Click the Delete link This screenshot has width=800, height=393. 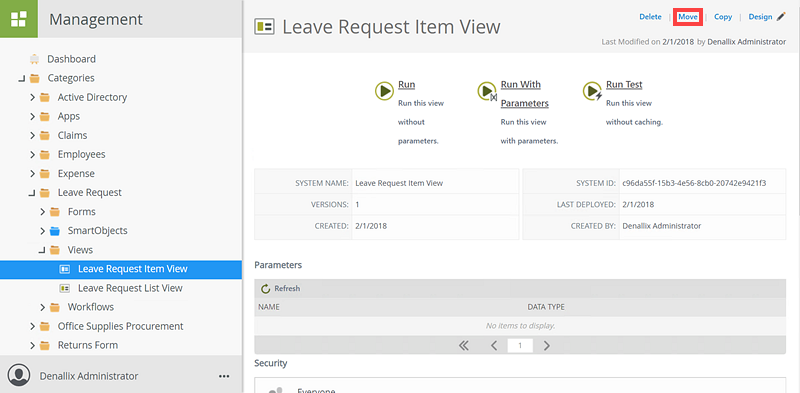(650, 17)
